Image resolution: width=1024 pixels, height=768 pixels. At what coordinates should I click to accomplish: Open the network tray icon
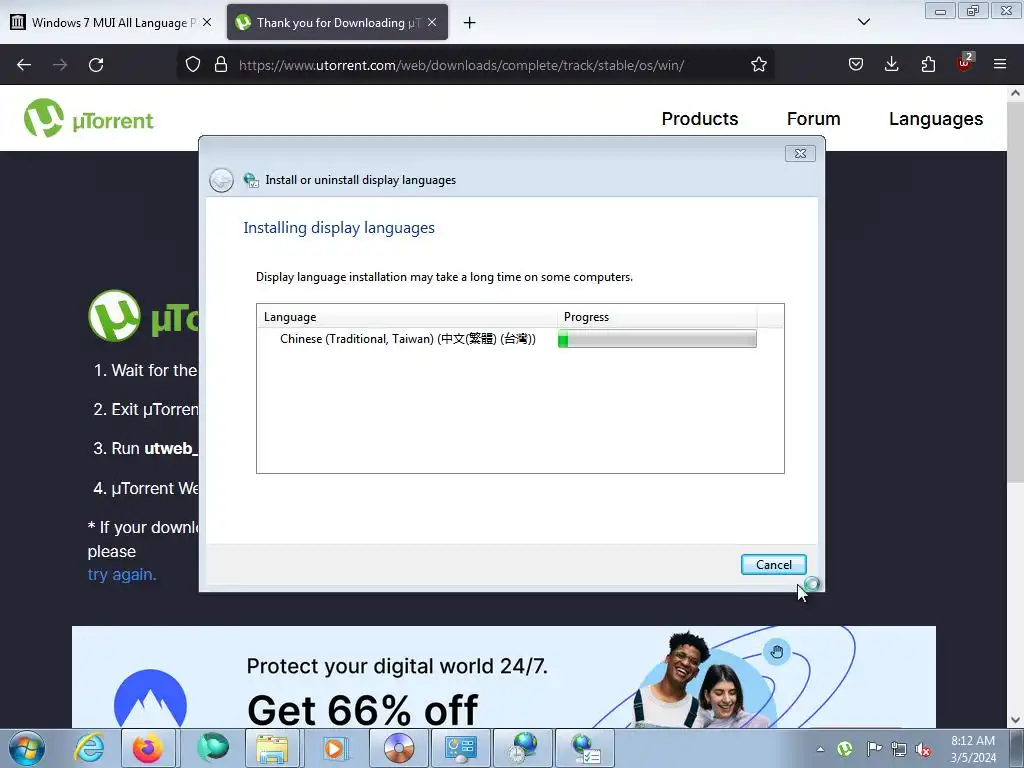(899, 749)
